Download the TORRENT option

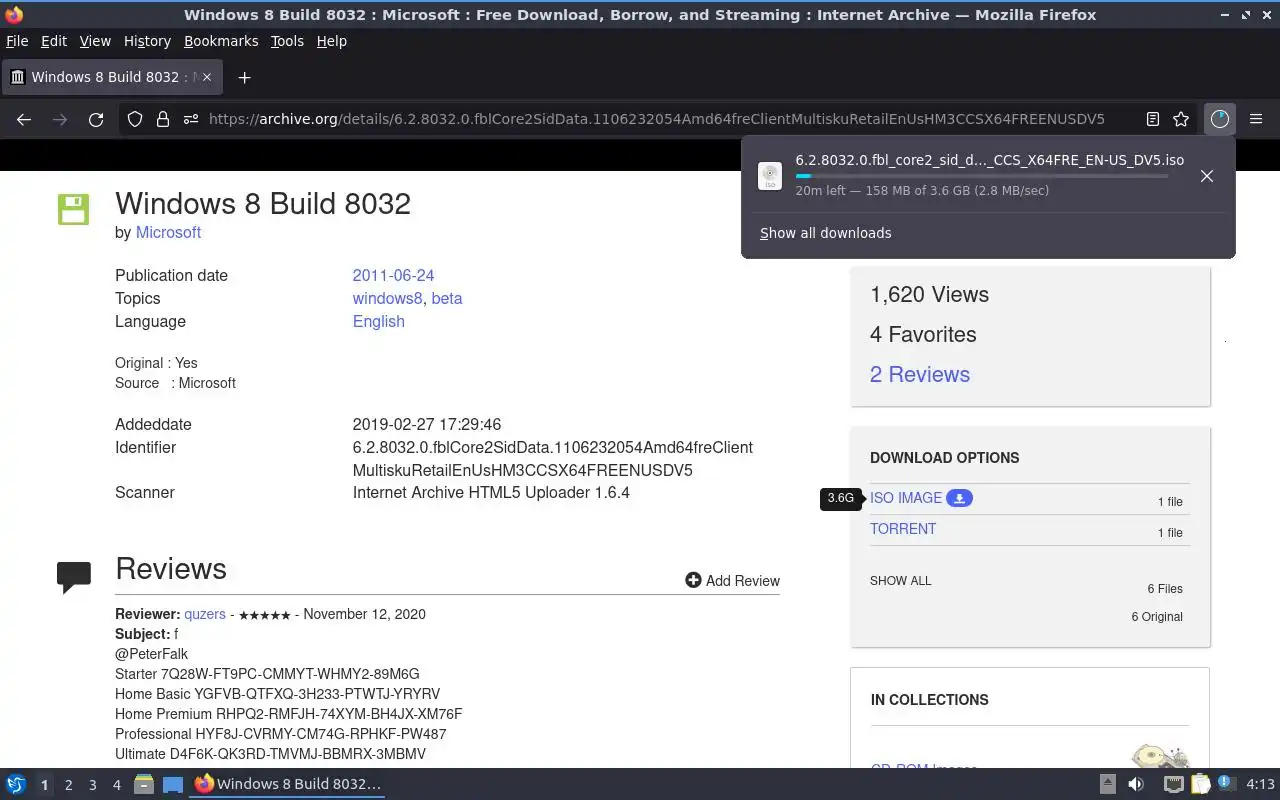[x=902, y=529]
